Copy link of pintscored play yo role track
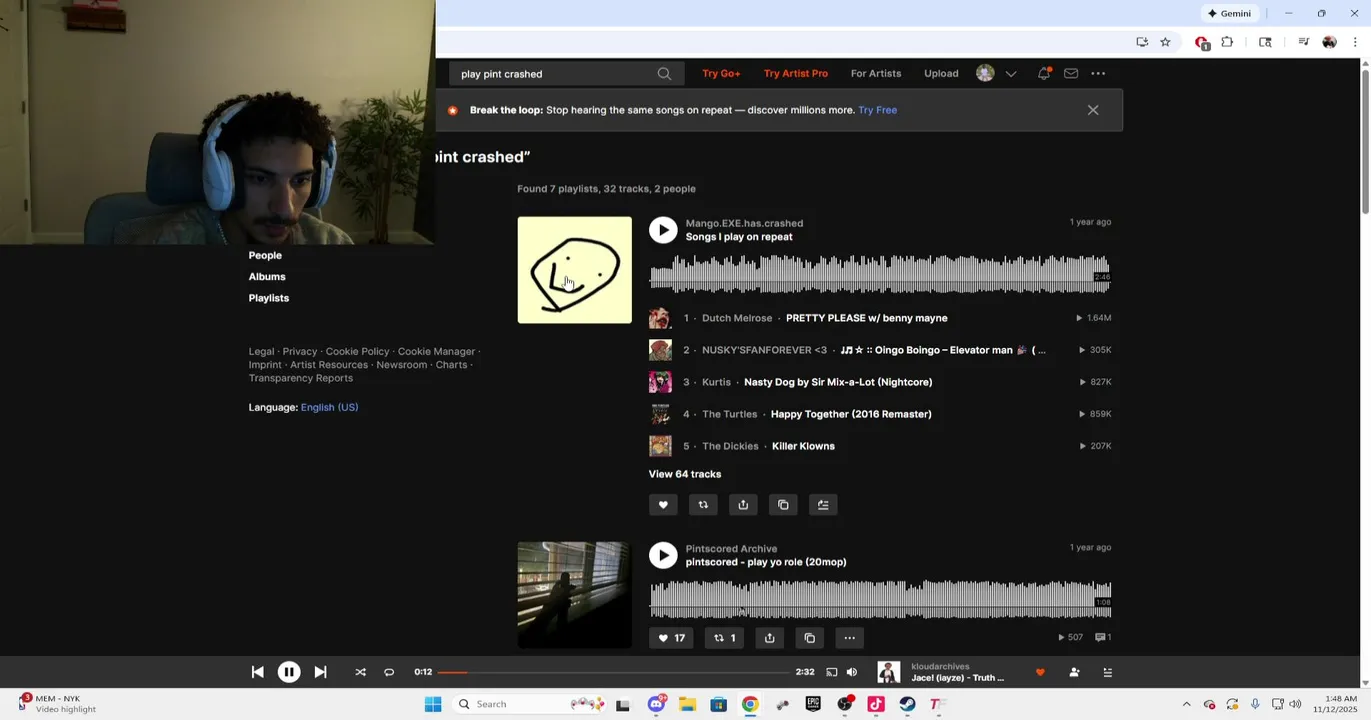 [x=809, y=638]
